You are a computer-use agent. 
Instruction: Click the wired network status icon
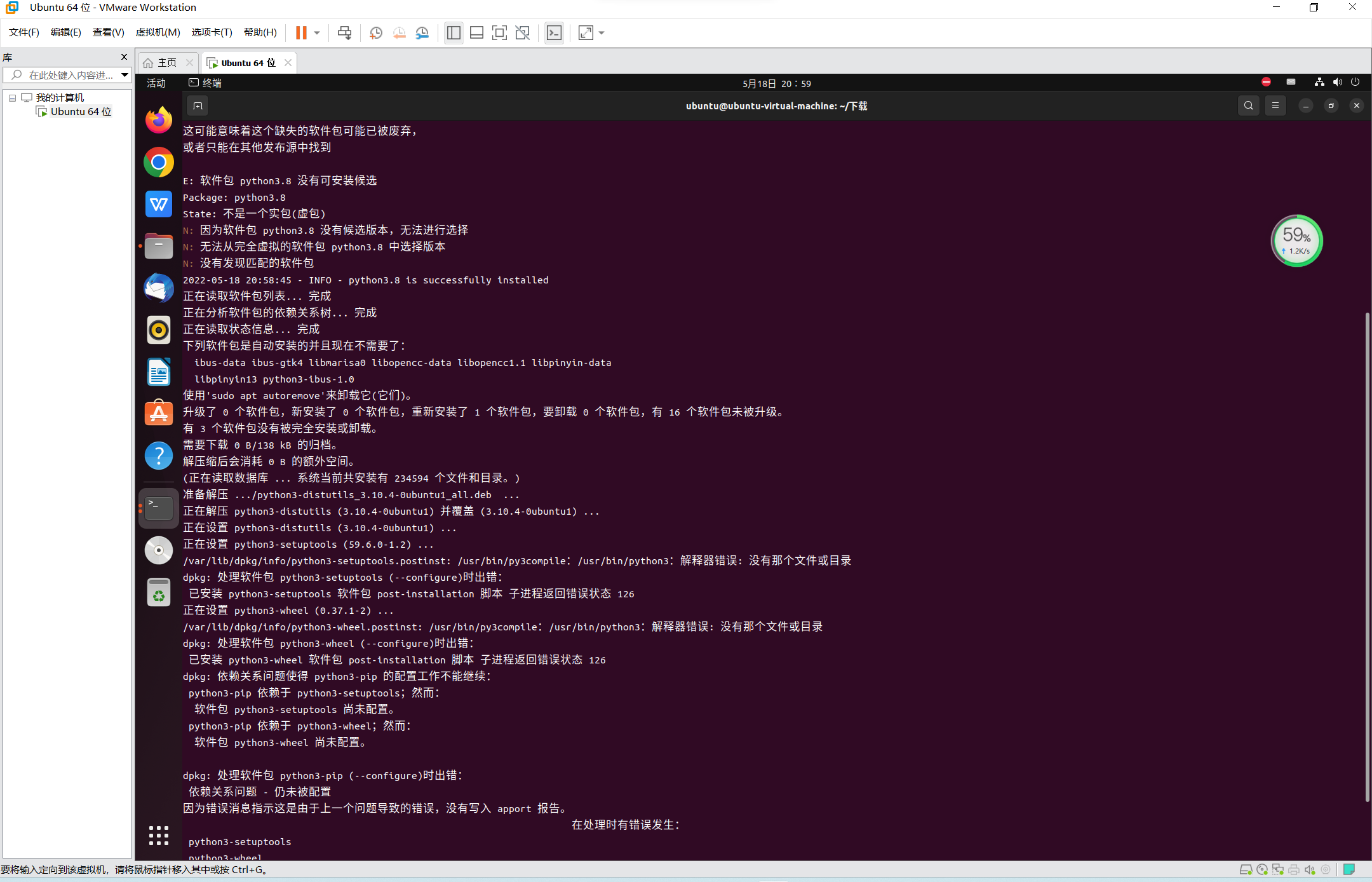pyautogui.click(x=1319, y=82)
